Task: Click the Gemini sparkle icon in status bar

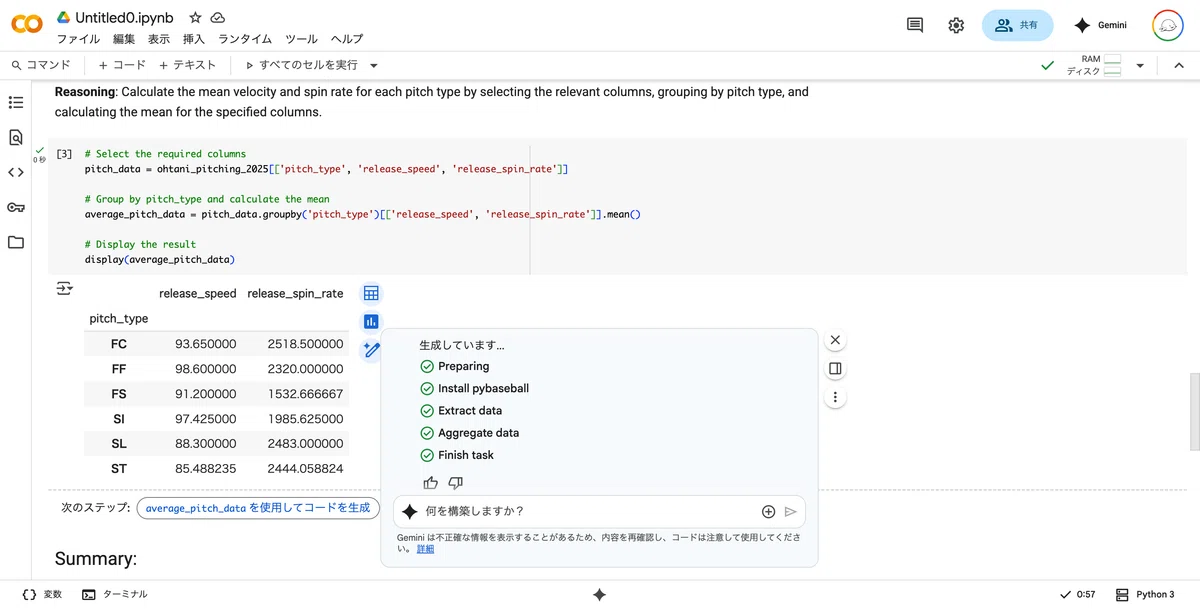Action: point(599,594)
